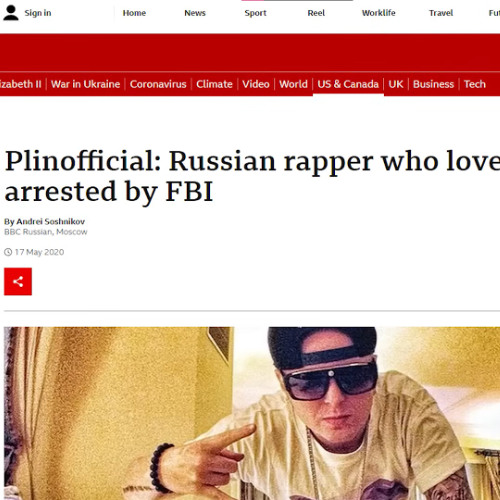This screenshot has height=500, width=500.
Task: Open the Video tab
Action: click(256, 84)
